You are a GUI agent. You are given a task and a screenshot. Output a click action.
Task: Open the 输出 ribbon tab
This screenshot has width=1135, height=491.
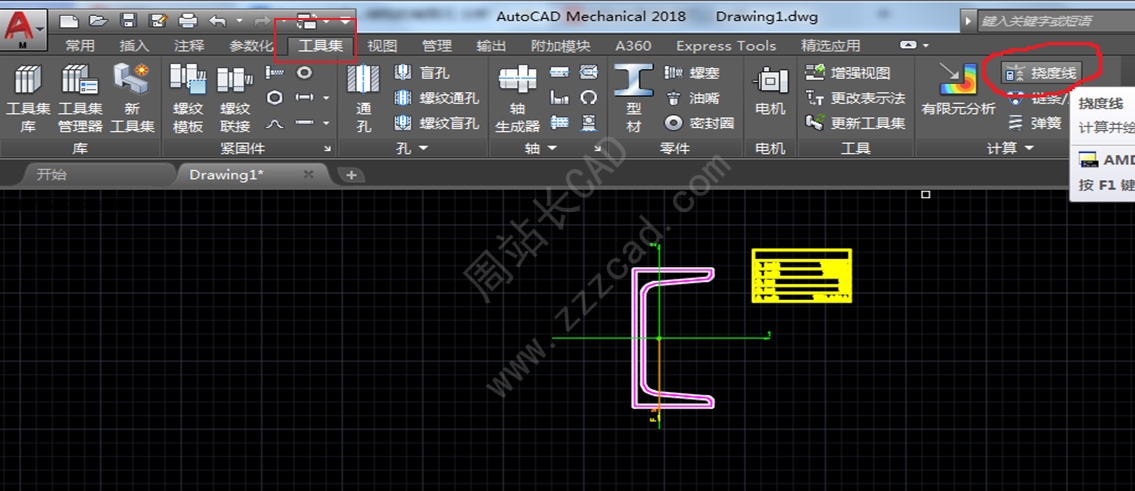pyautogui.click(x=491, y=46)
